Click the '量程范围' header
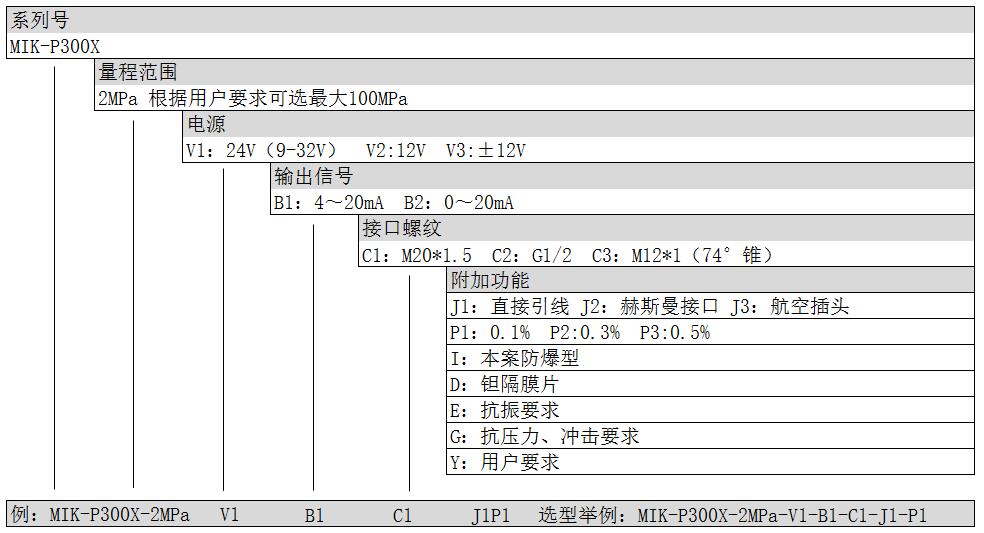The height and width of the screenshot is (533, 984). pos(138,72)
